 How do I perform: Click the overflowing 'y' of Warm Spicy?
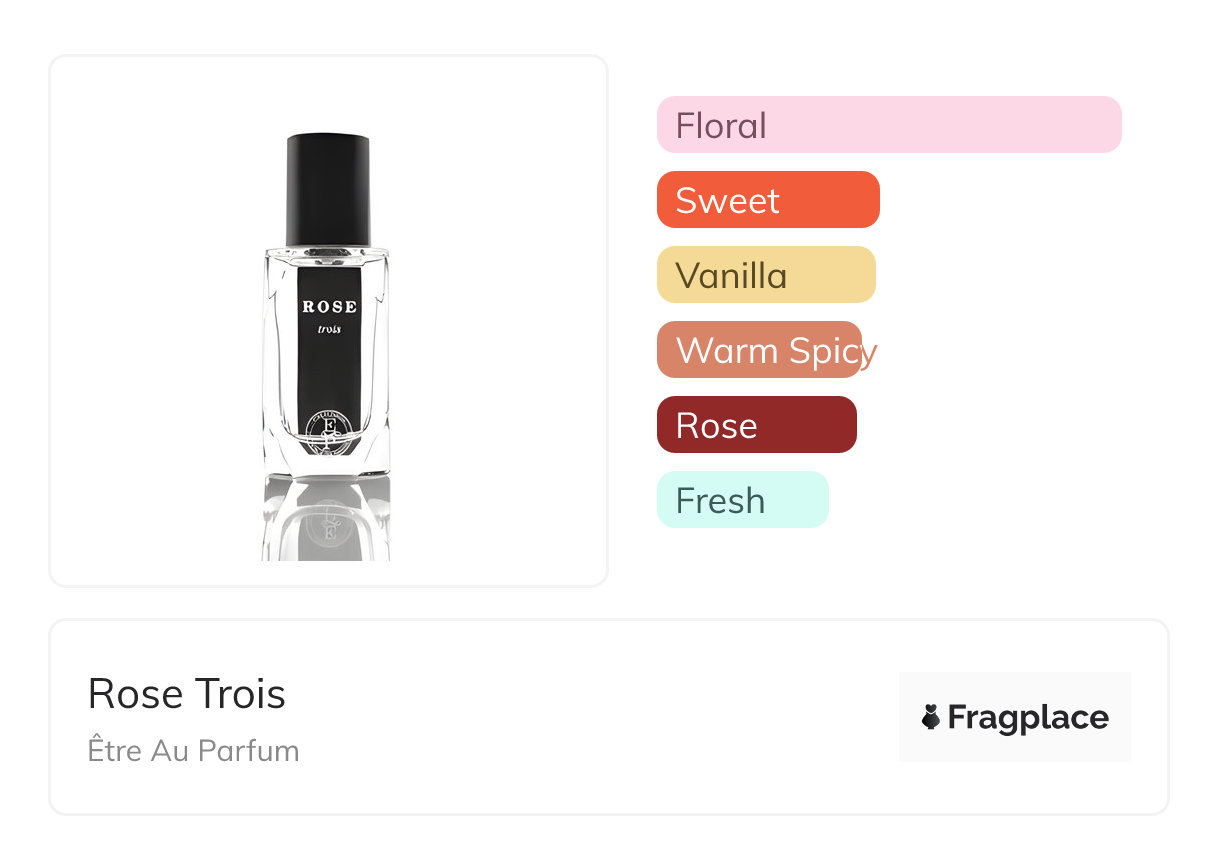pos(869,352)
